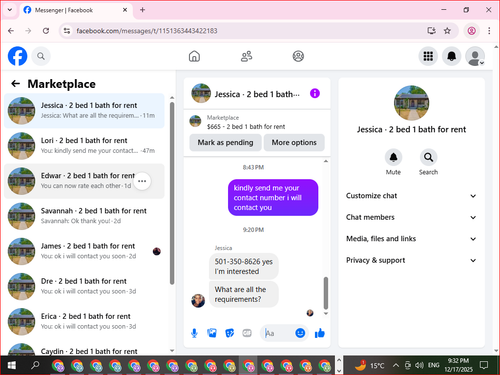Show hidden system tray icons chevron

[x=396, y=365]
